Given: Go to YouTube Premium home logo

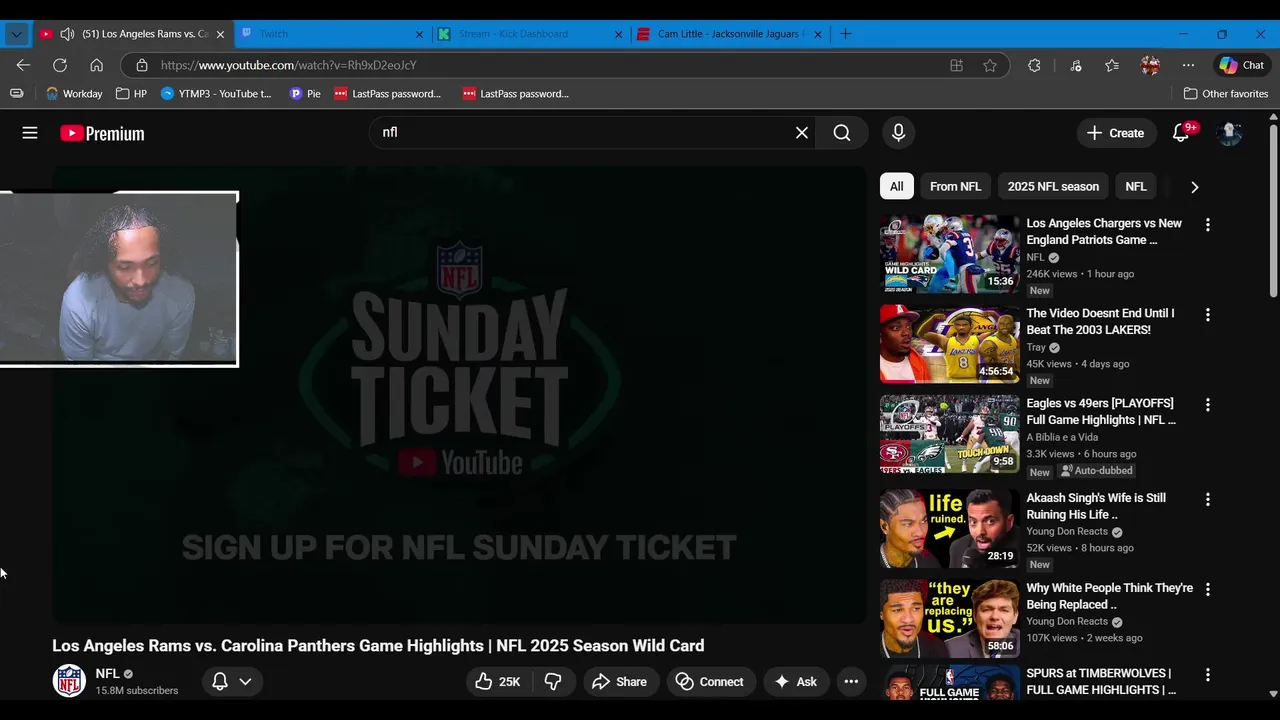Looking at the screenshot, I should [x=102, y=133].
